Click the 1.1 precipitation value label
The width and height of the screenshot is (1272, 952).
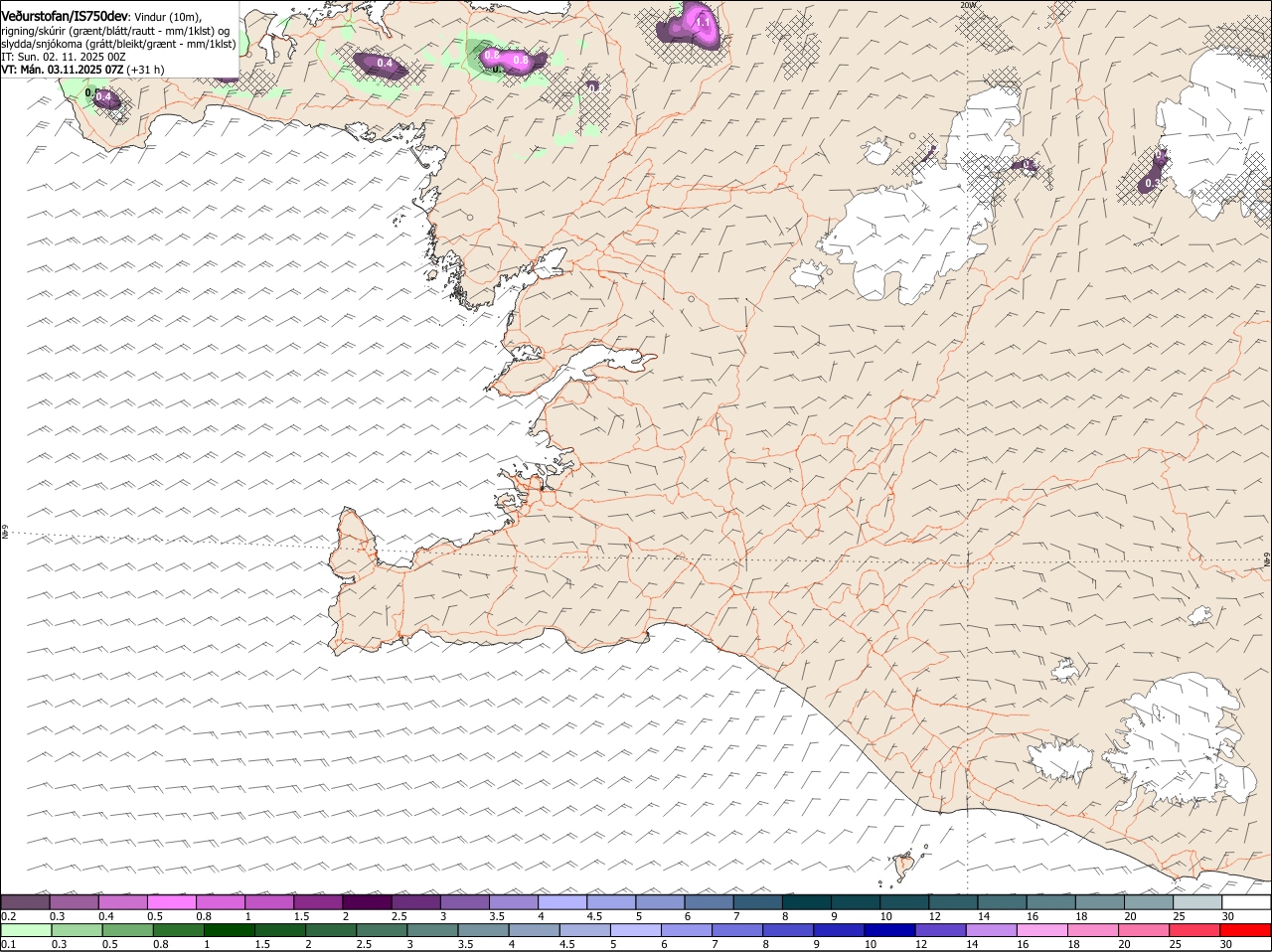[x=703, y=22]
